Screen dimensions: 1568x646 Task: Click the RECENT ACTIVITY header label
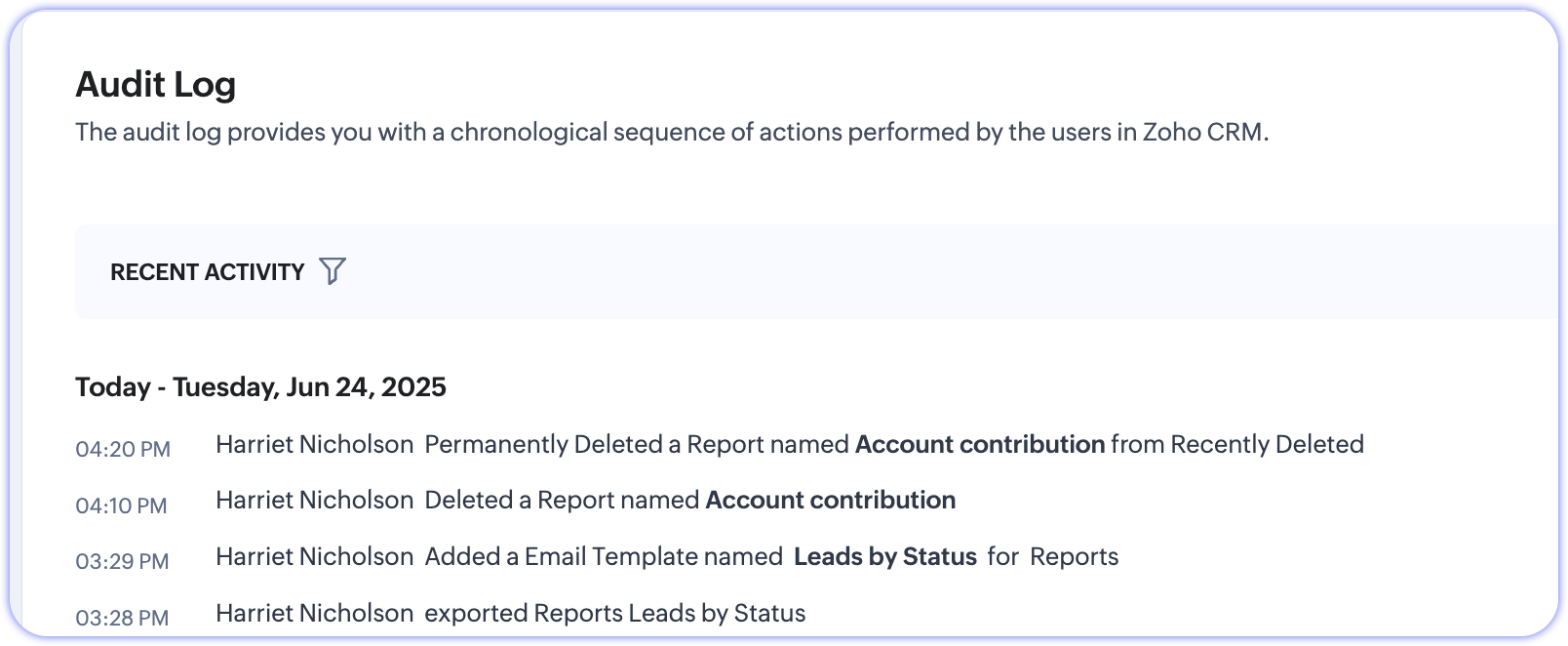click(x=207, y=272)
